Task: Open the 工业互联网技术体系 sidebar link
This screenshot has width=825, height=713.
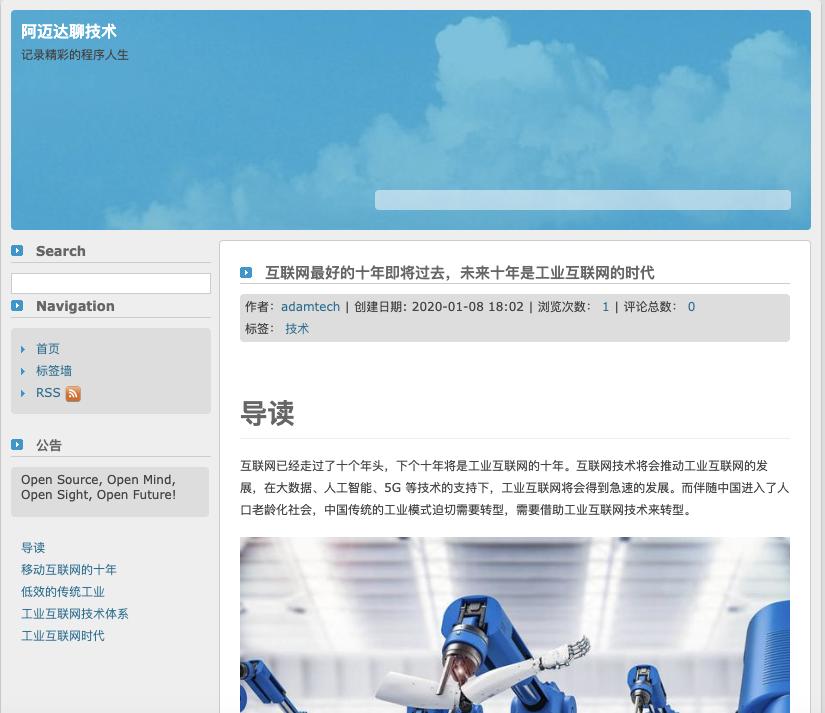Action: click(x=75, y=613)
